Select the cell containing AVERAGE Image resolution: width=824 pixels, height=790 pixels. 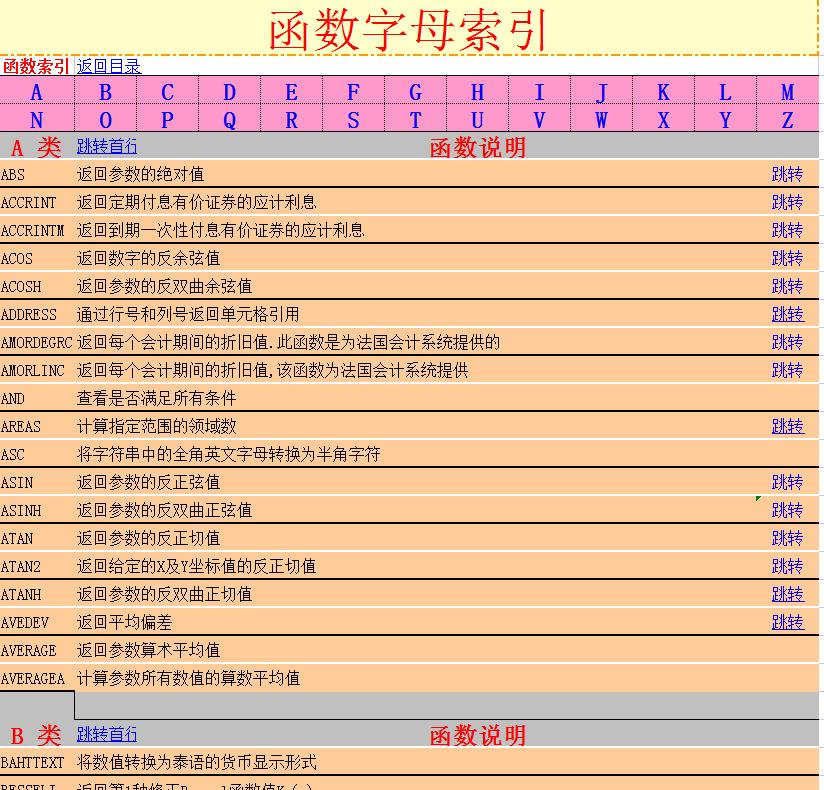[x=36, y=650]
